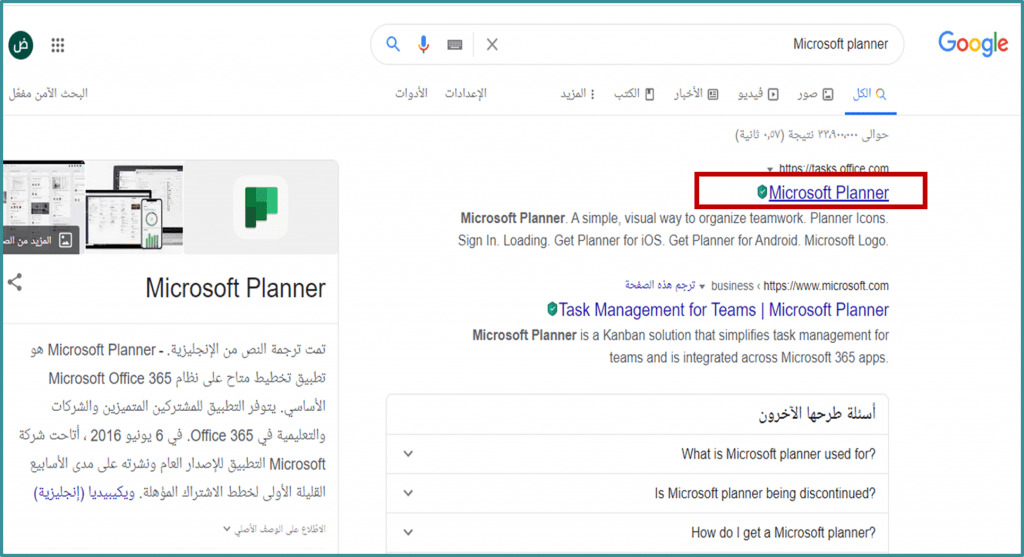Screen dimensions: 1024x557
Task: Go to Google home via logo
Action: tap(973, 44)
